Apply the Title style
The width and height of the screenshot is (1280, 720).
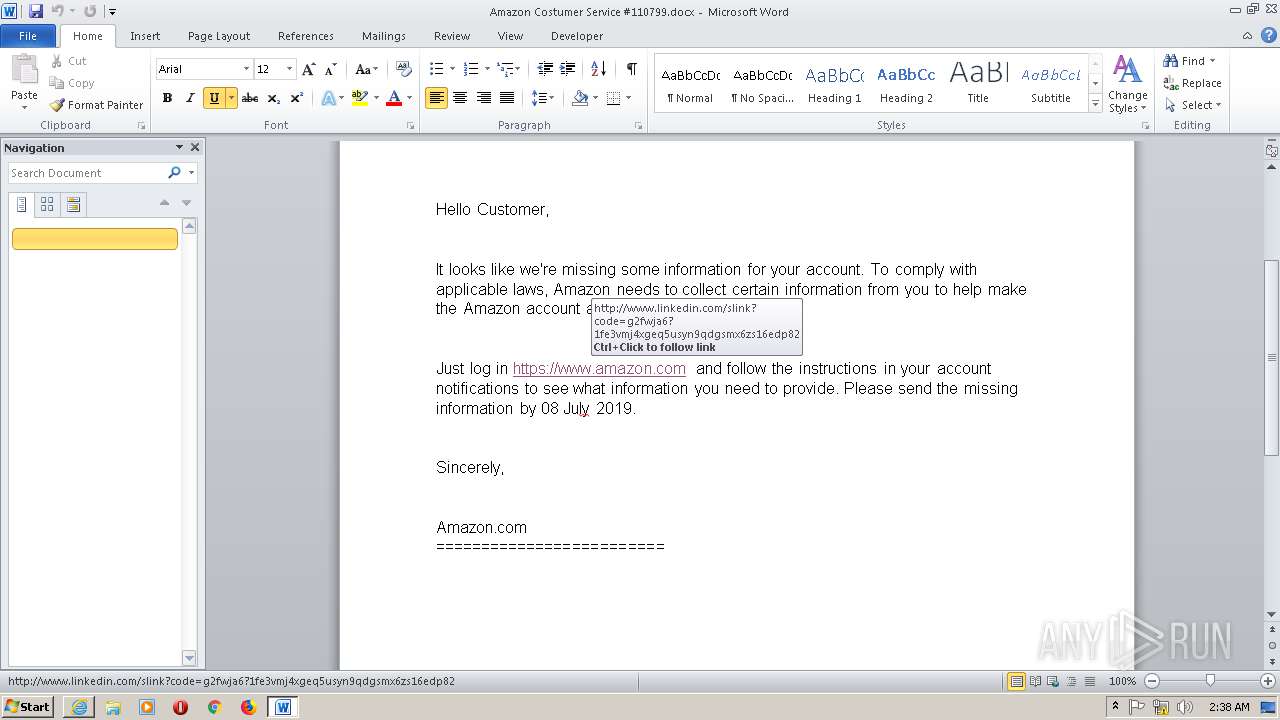pyautogui.click(x=978, y=85)
